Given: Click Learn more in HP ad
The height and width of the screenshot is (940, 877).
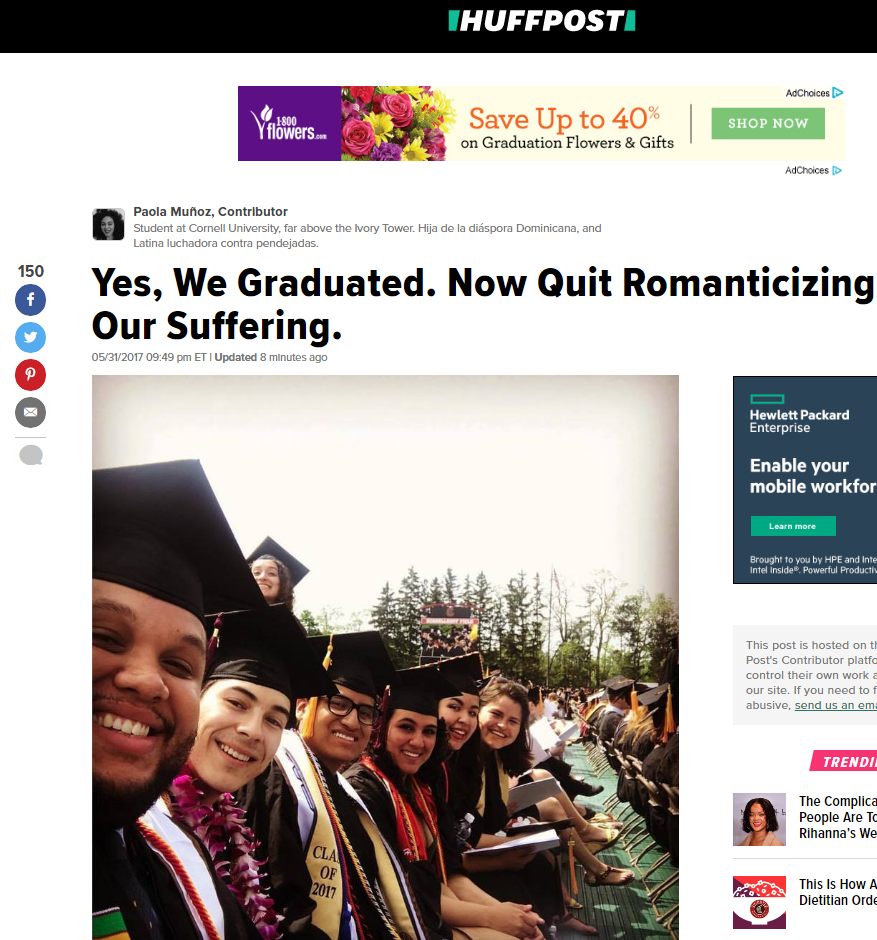Looking at the screenshot, I should [792, 526].
